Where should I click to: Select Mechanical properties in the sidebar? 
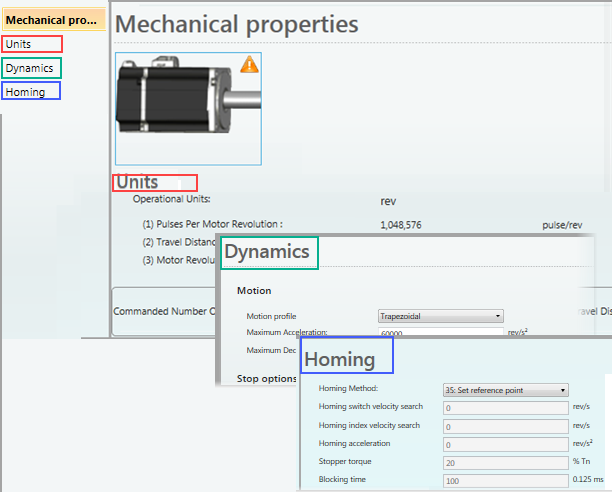pyautogui.click(x=54, y=20)
